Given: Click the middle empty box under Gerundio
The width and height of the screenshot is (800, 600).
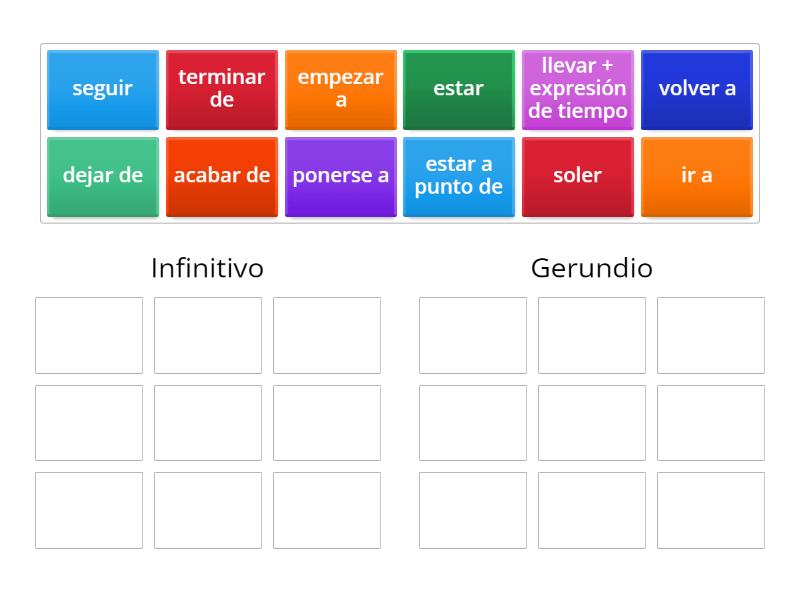Looking at the screenshot, I should coord(592,421).
